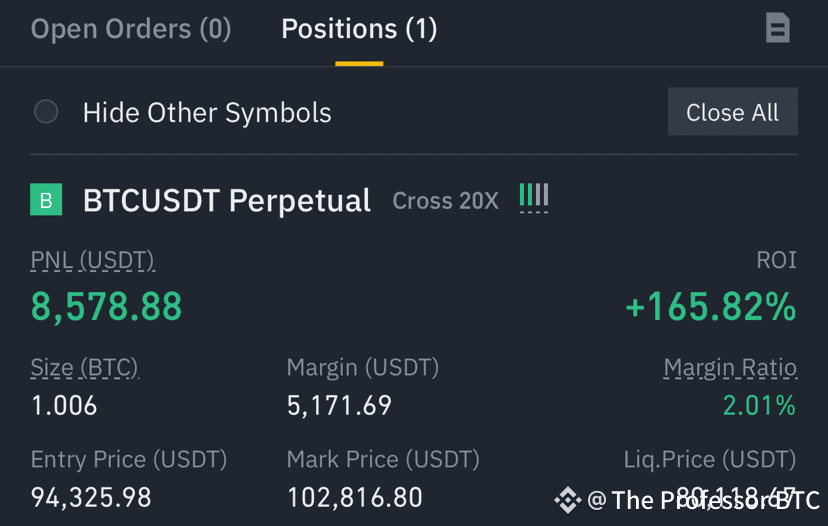Tap Cross 20X margin mode label

click(x=445, y=201)
